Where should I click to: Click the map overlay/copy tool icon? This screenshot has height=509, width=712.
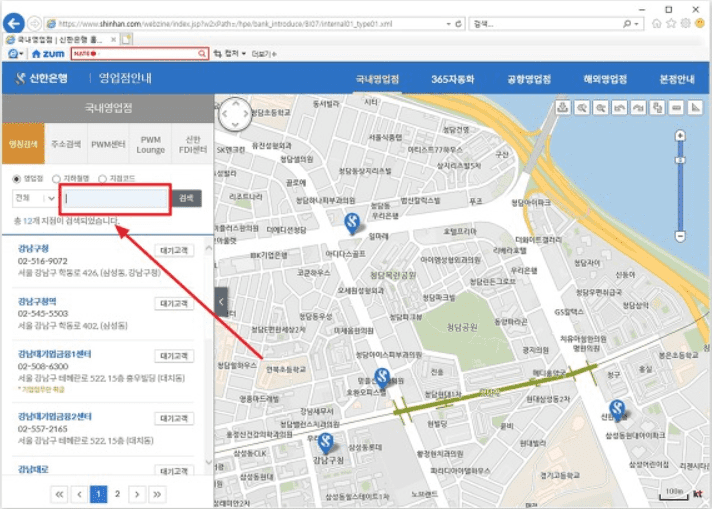click(657, 108)
